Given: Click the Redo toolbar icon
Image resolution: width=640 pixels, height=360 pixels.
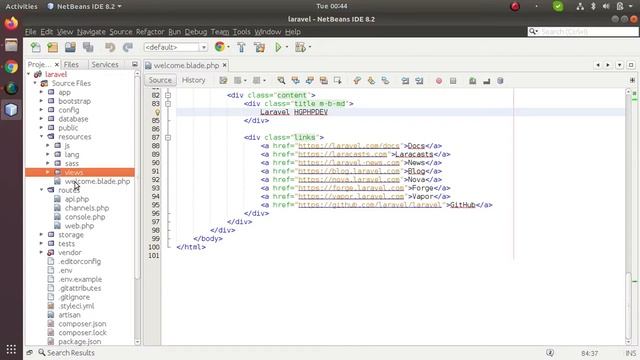Looking at the screenshot, I should click(x=128, y=47).
